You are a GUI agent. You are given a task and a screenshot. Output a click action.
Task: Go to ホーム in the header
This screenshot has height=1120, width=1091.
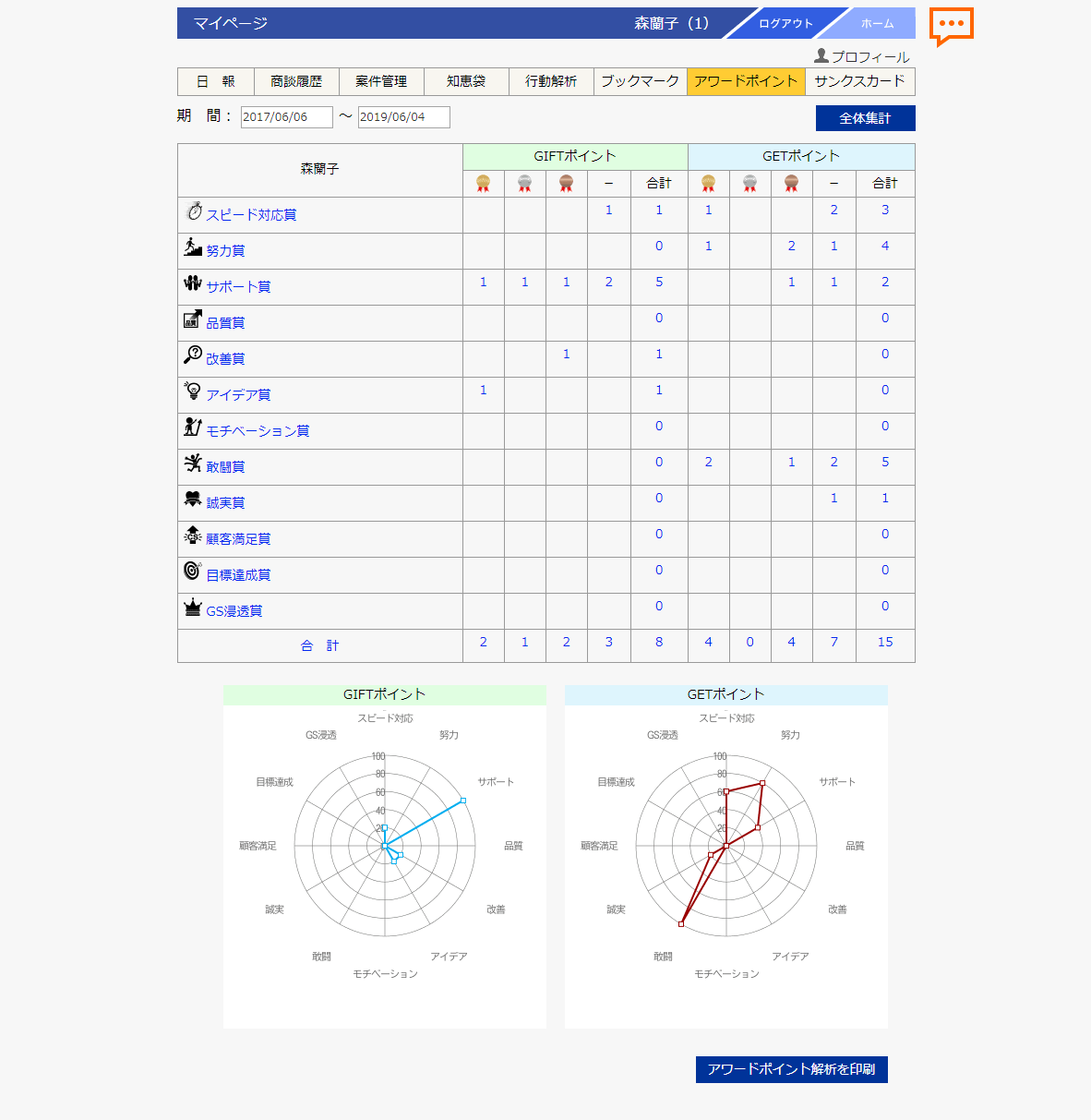pos(877,24)
